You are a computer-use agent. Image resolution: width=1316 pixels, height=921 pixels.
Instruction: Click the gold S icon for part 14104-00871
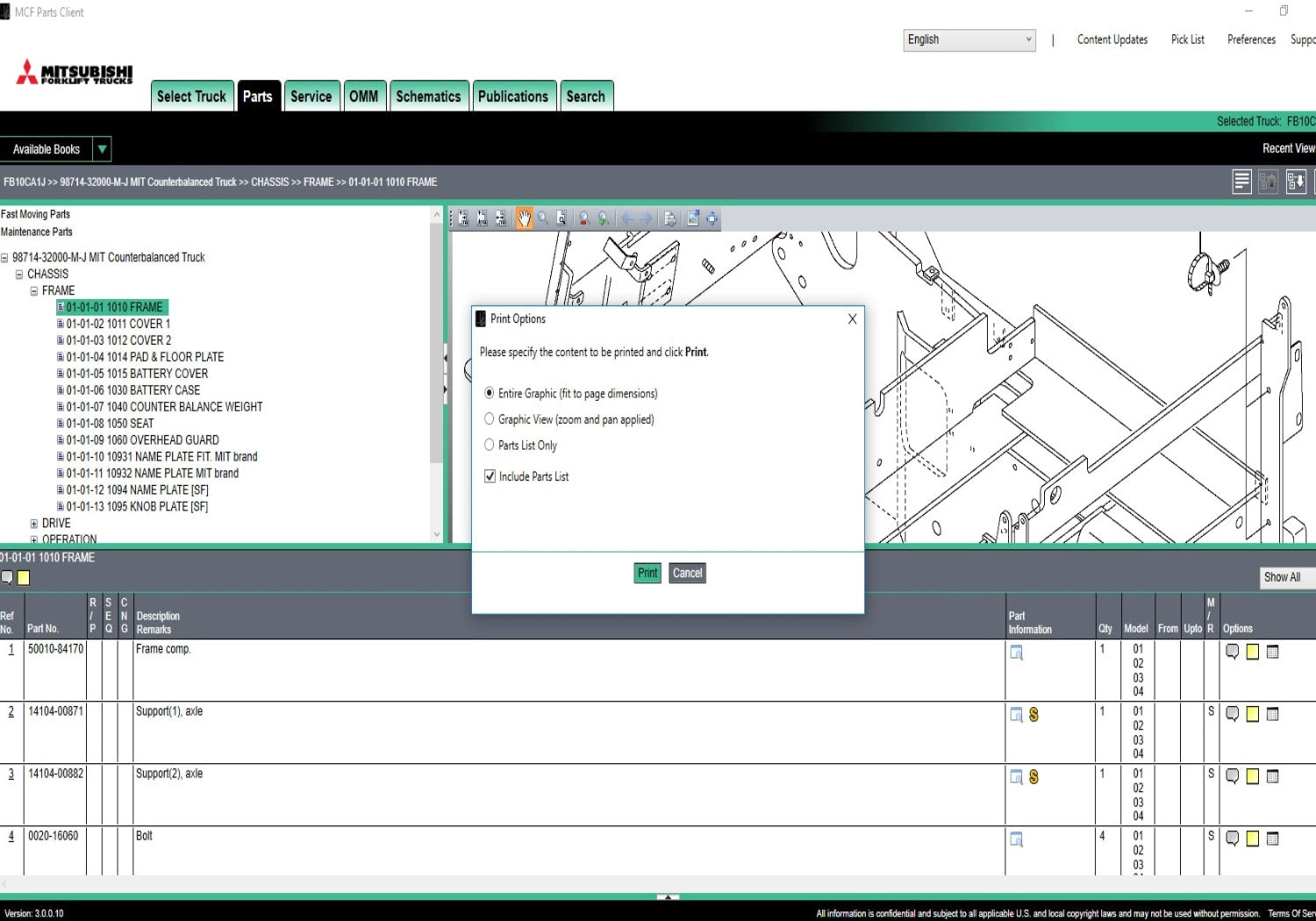pos(1033,715)
